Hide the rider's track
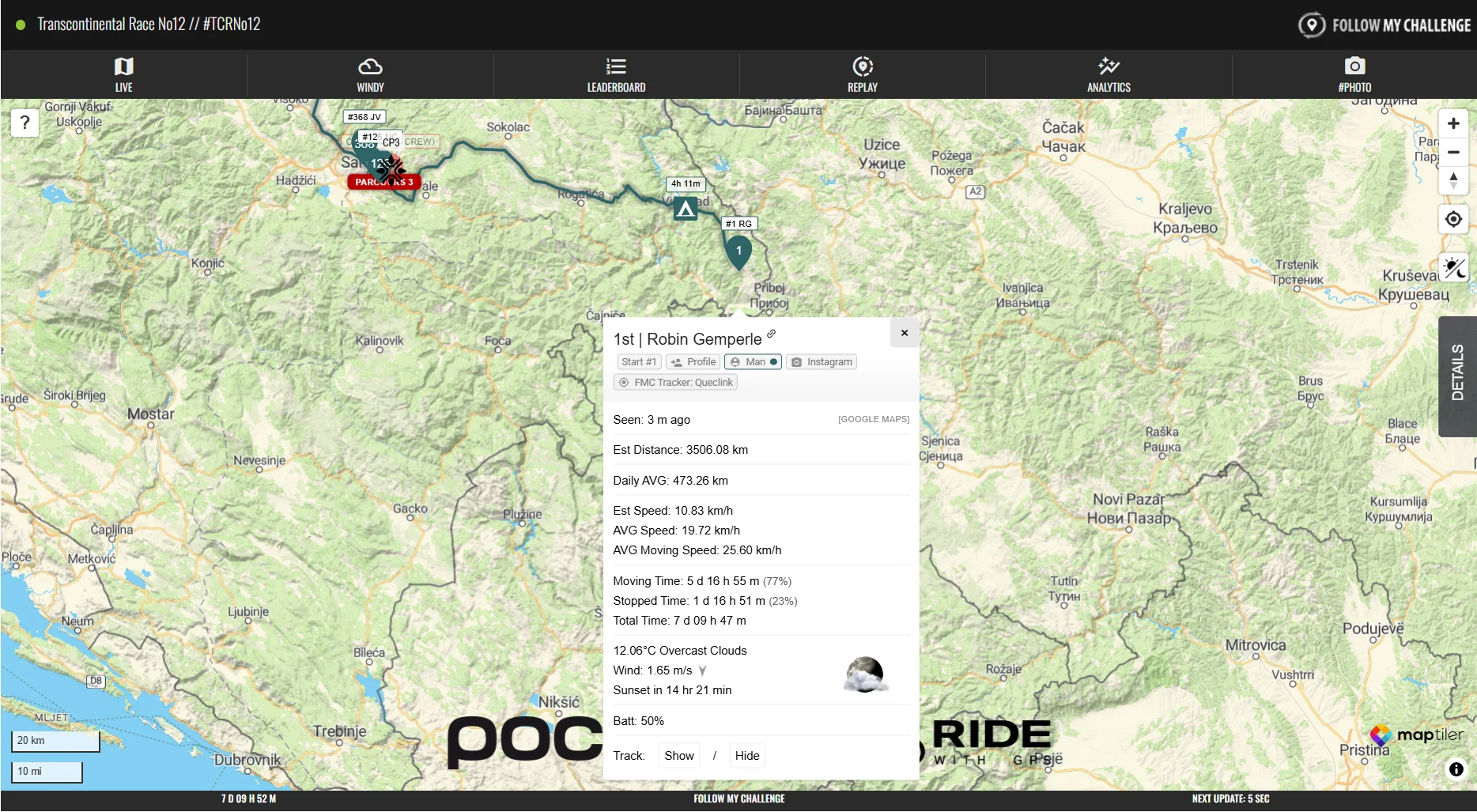Screen dimensions: 1477x812 [x=747, y=756]
